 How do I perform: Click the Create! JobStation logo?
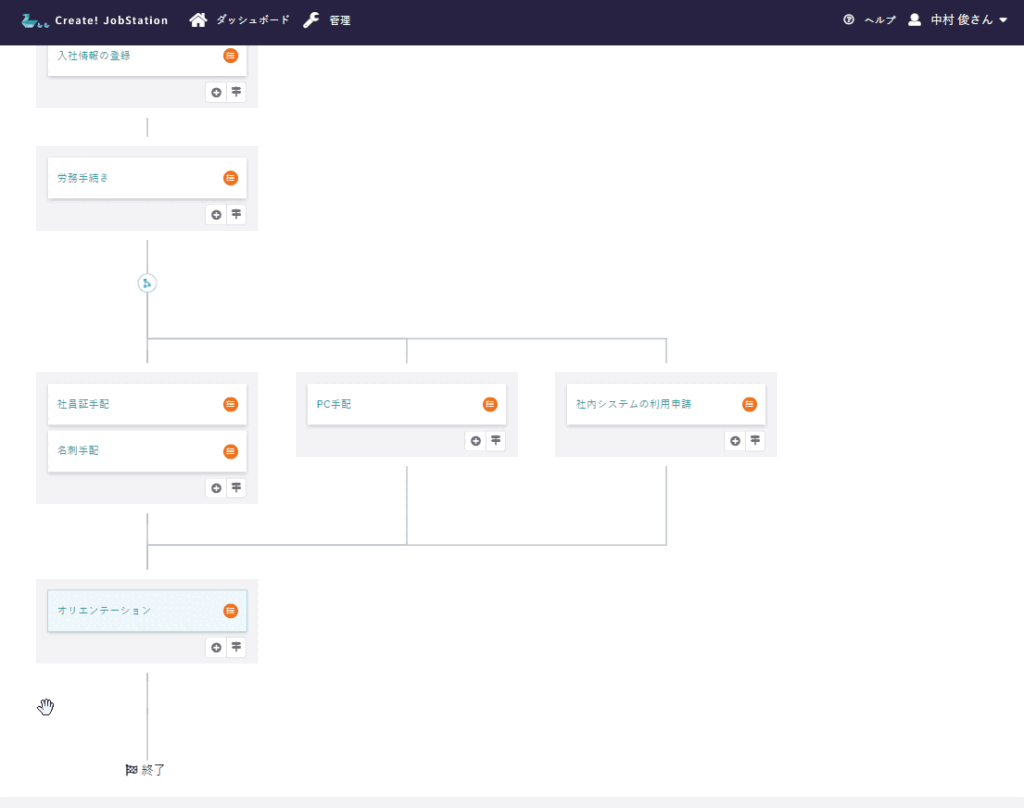point(95,20)
